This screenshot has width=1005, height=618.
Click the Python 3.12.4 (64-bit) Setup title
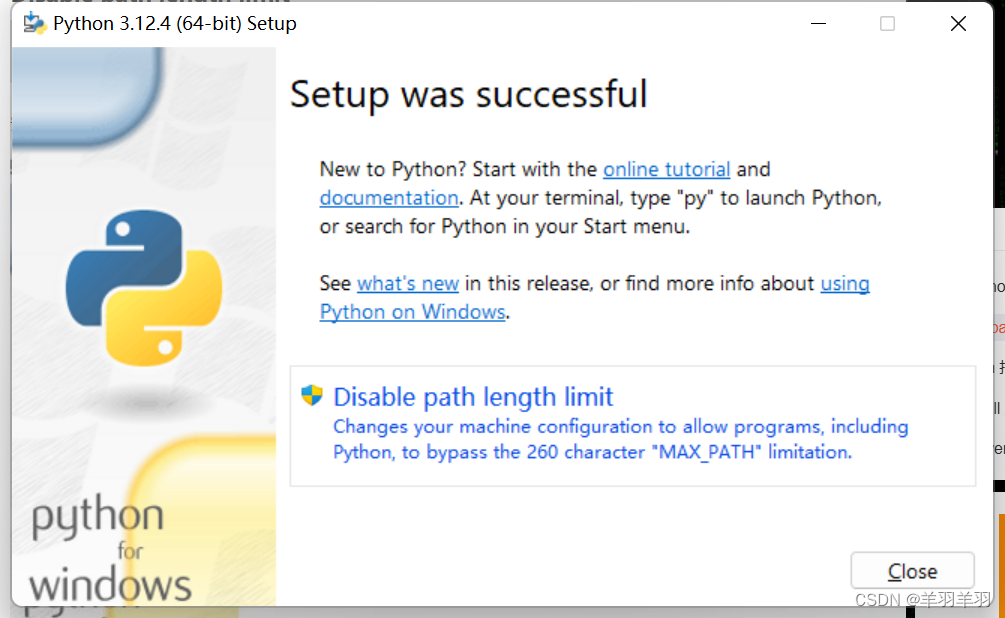pyautogui.click(x=174, y=24)
